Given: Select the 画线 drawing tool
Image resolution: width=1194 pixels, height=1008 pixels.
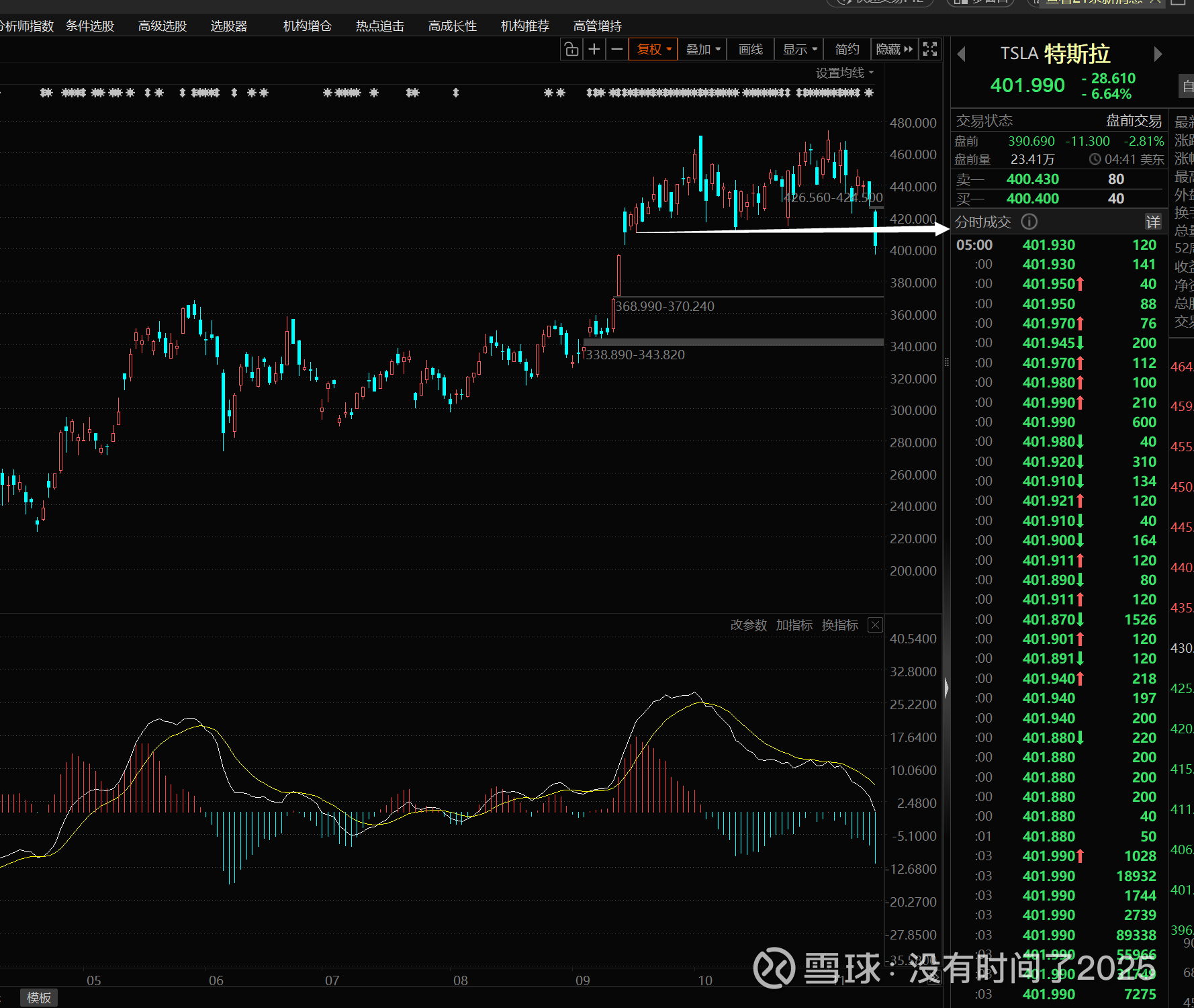Looking at the screenshot, I should (x=751, y=49).
